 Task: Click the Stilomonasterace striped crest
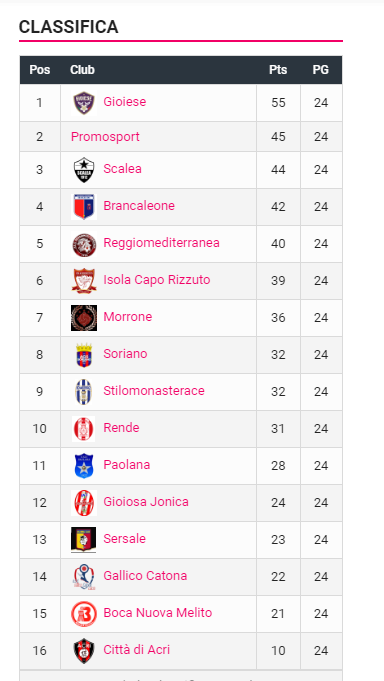84,392
